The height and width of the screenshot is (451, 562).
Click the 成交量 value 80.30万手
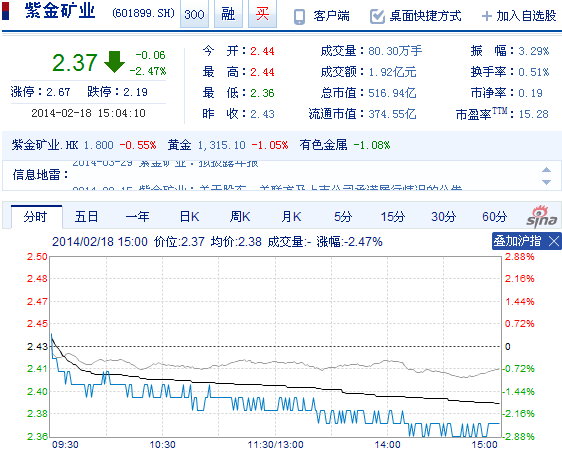(395, 51)
